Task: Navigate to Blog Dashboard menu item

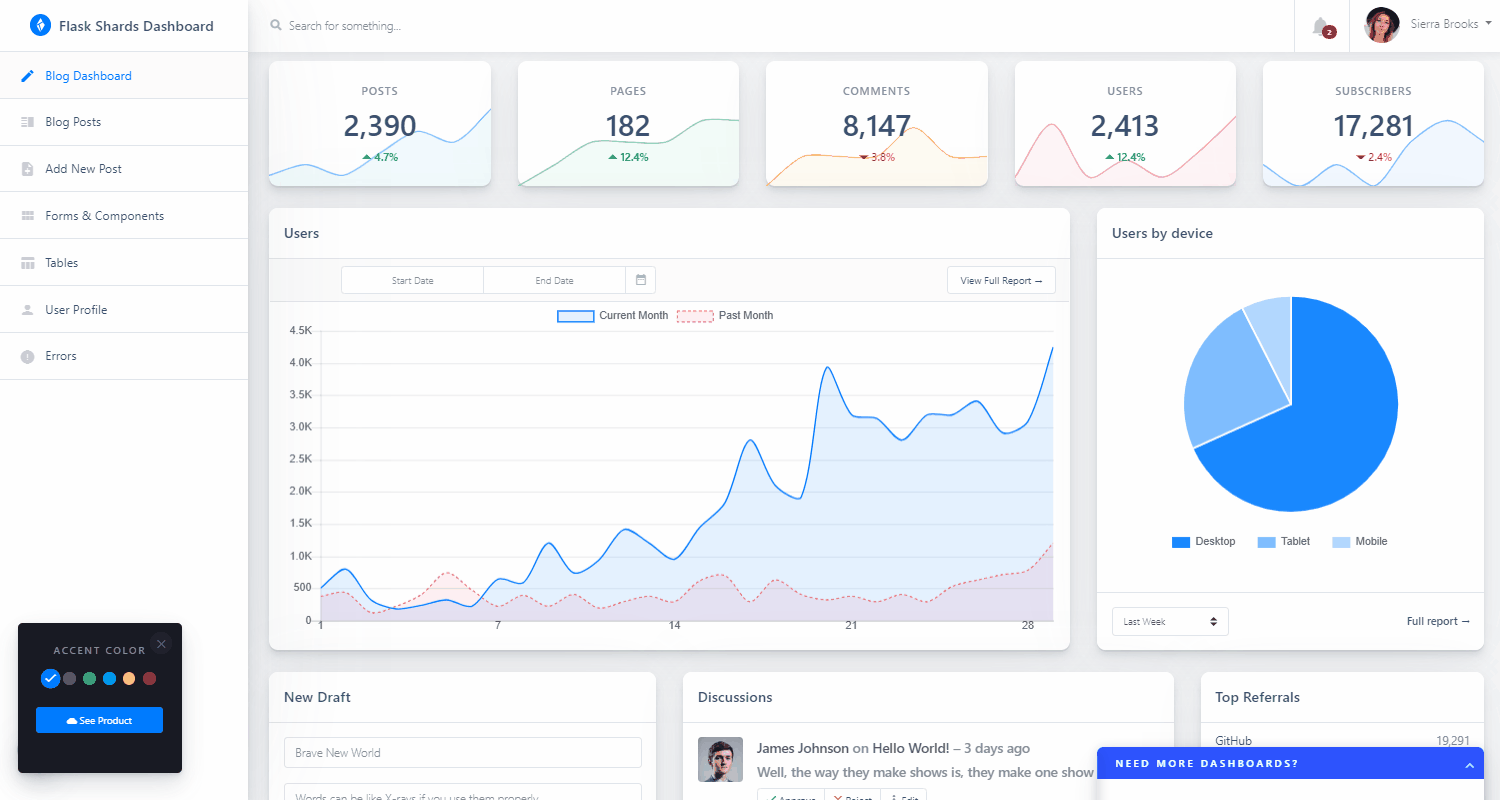Action: (x=90, y=75)
